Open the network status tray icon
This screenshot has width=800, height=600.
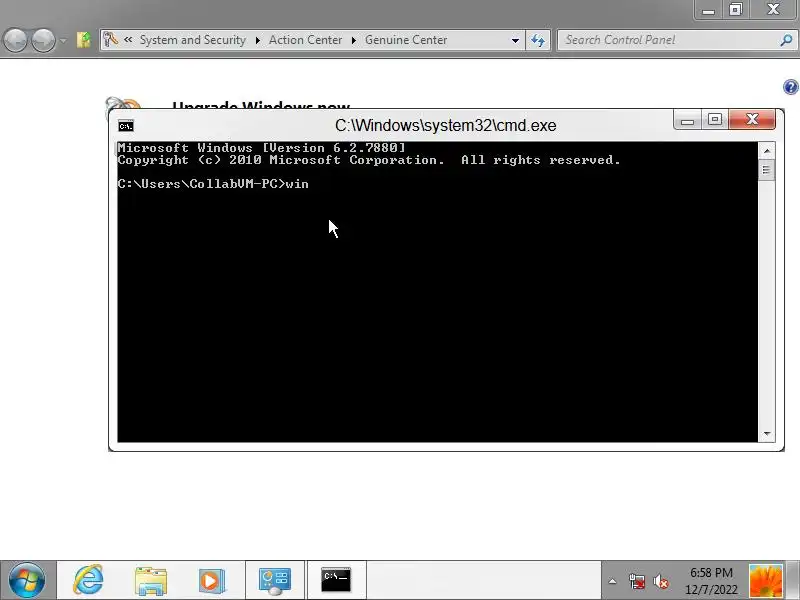tap(637, 581)
